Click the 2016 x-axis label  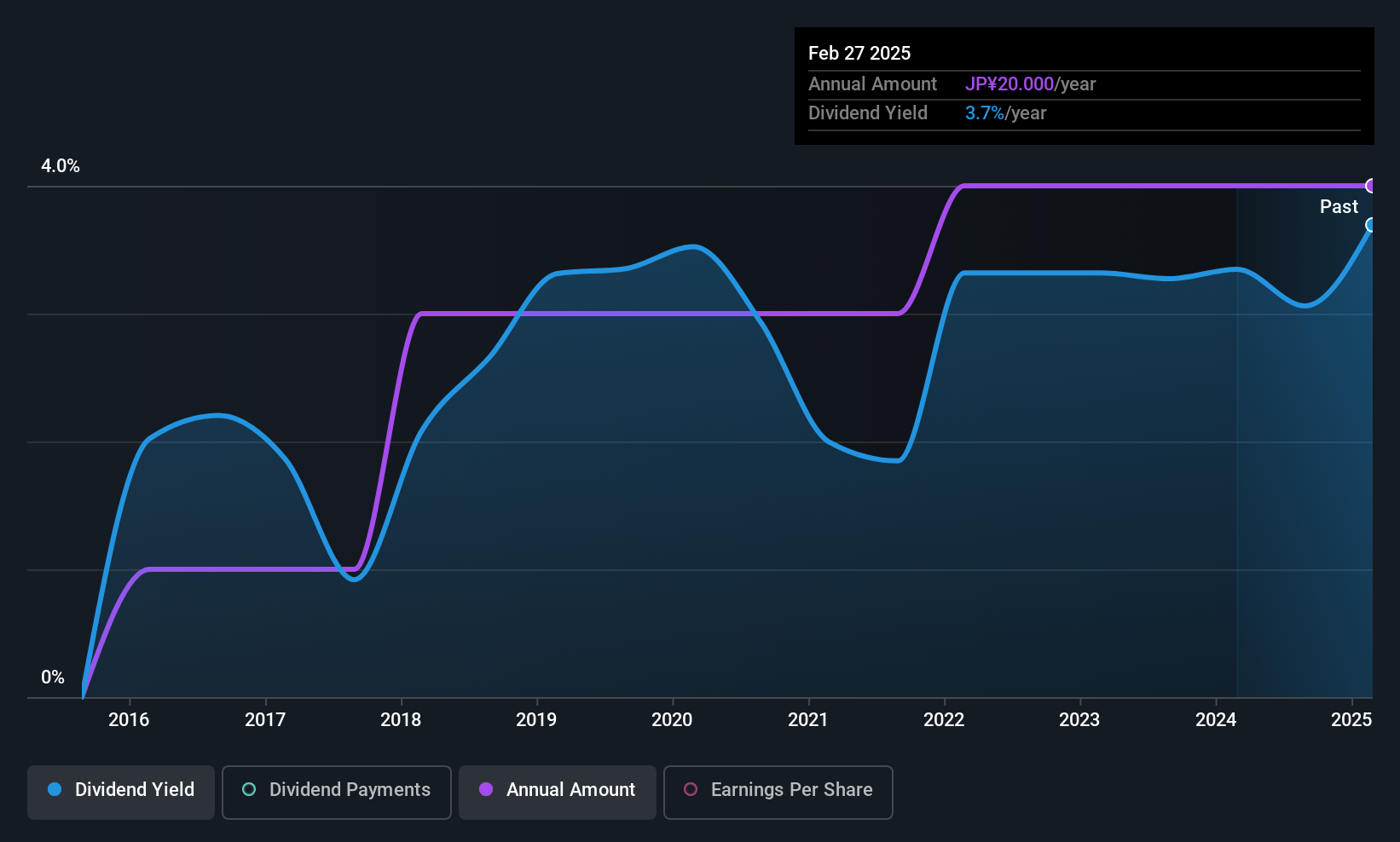tap(129, 719)
